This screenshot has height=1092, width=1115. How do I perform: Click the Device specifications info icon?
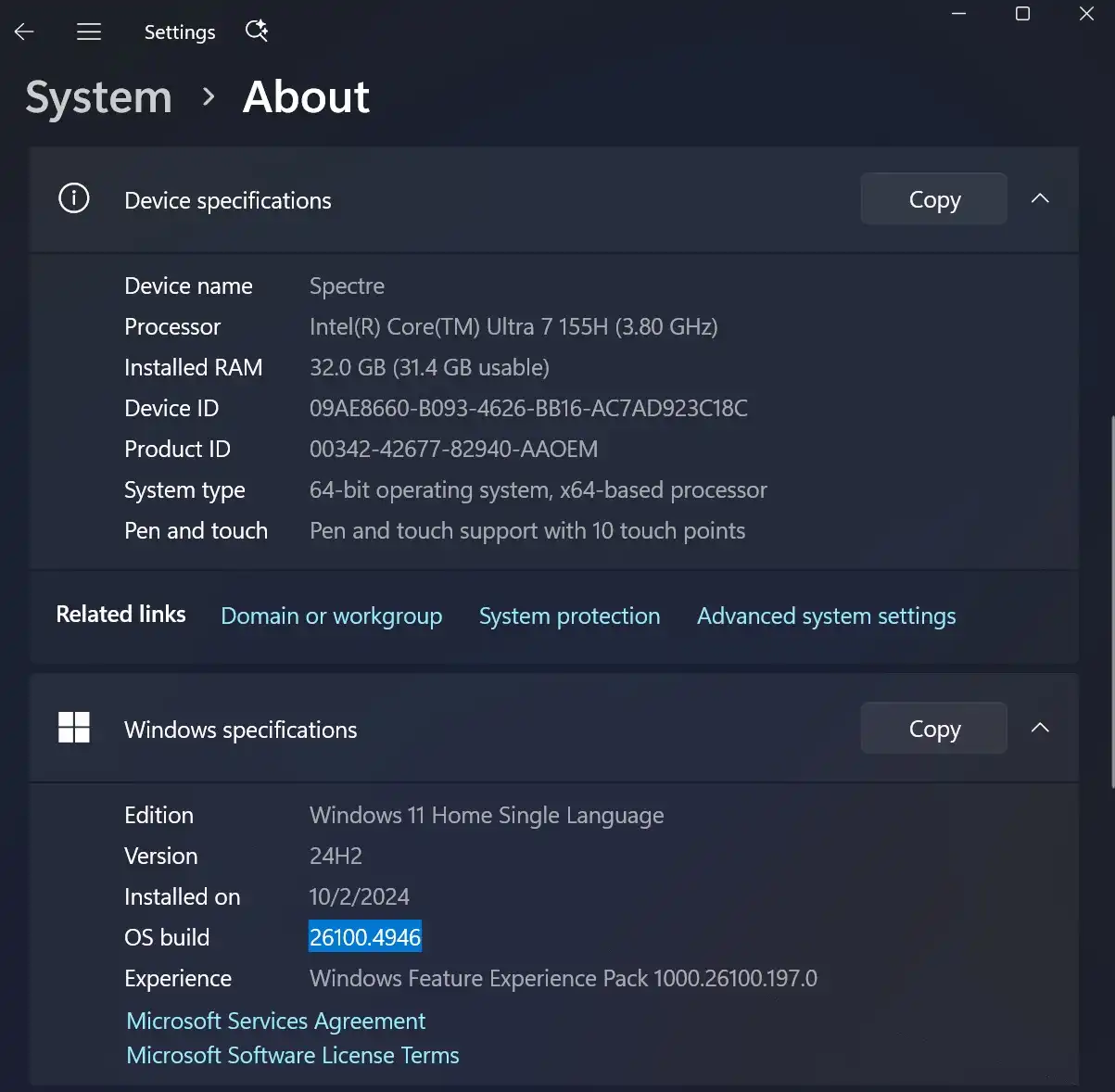[74, 198]
